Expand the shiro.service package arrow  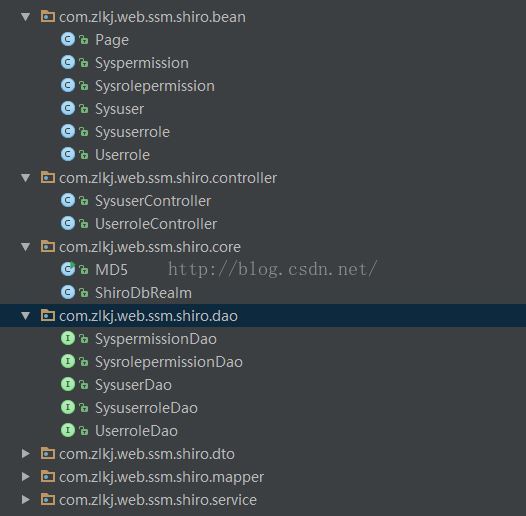pyautogui.click(x=25, y=500)
